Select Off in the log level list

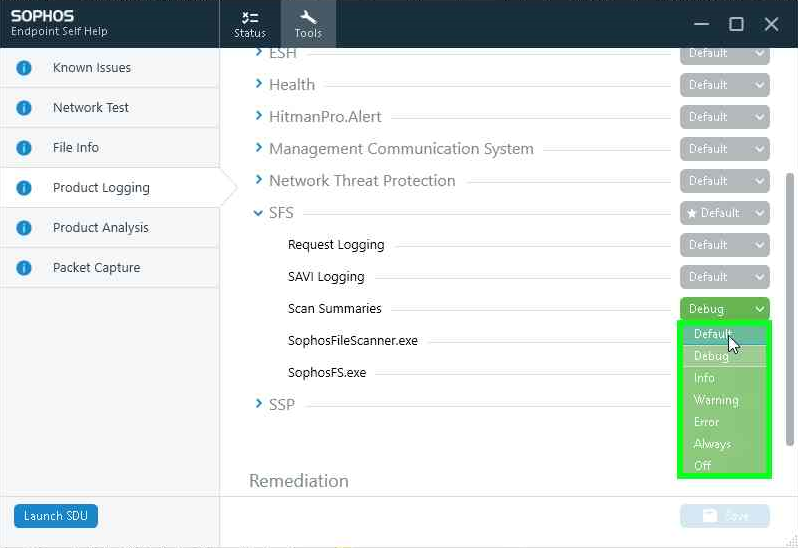tap(703, 466)
